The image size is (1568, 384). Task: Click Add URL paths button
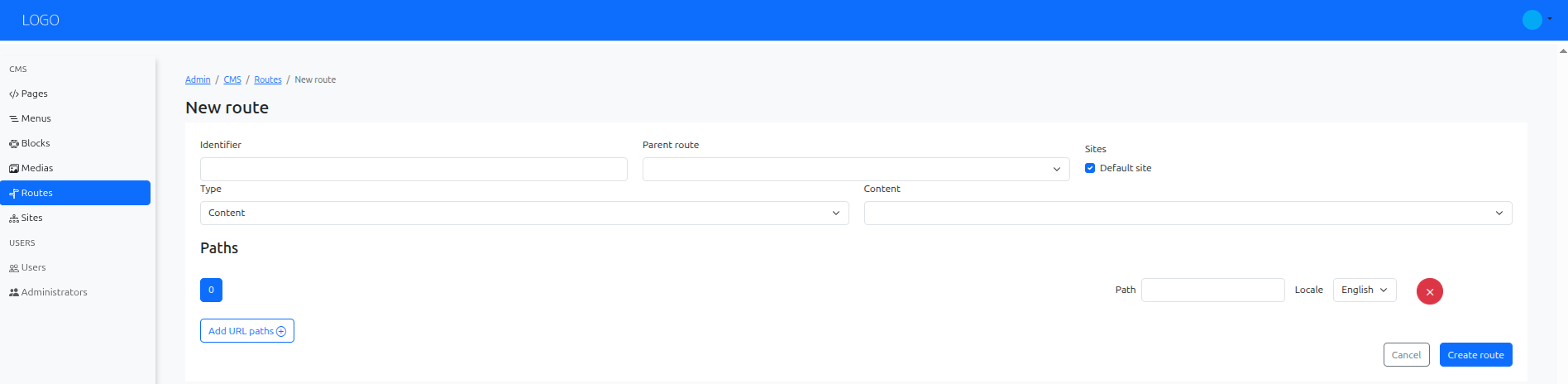pos(247,331)
